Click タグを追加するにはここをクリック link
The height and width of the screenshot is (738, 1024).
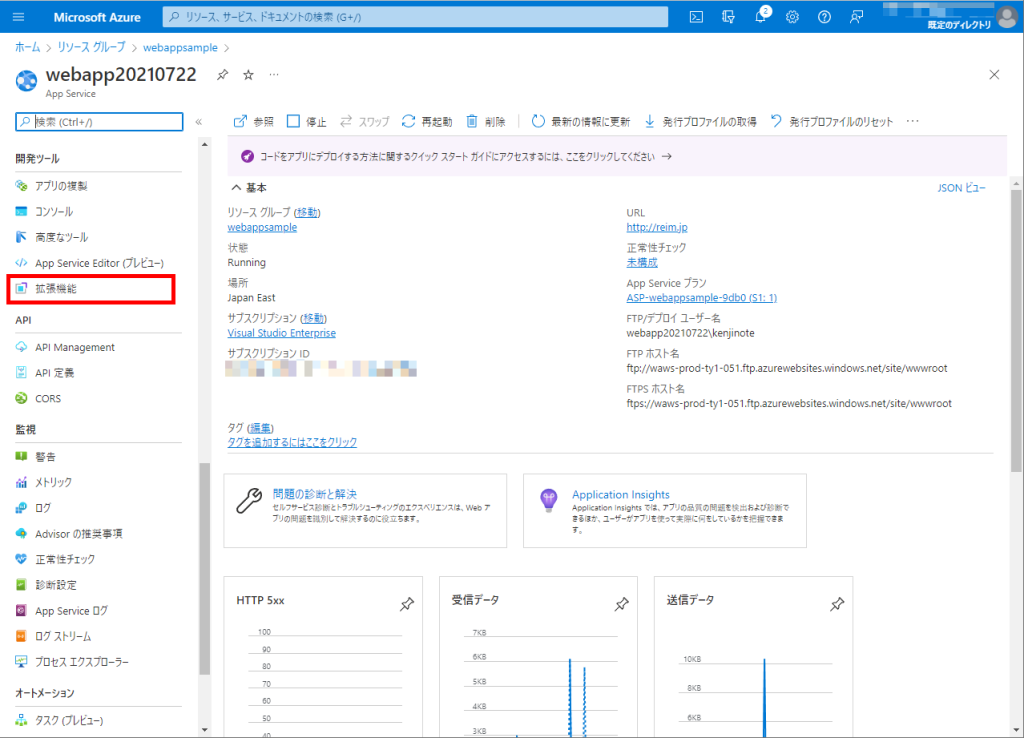point(292,442)
